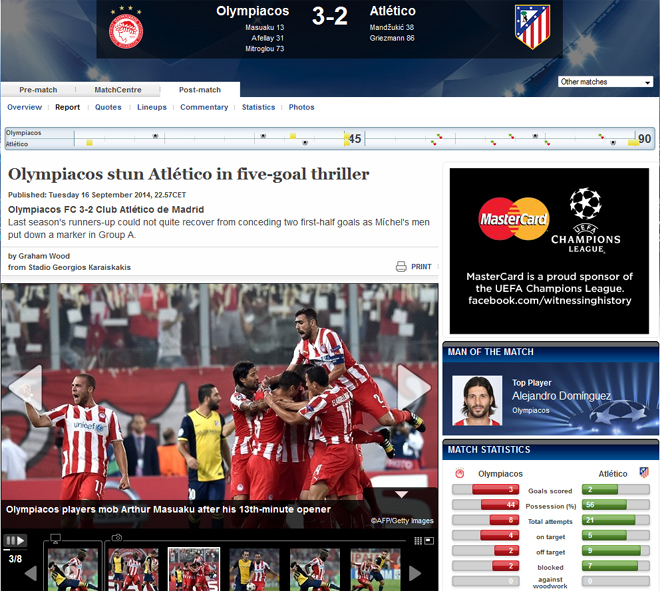Image resolution: width=660 pixels, height=591 pixels.
Task: Open the match Statistics link
Action: coord(258,107)
